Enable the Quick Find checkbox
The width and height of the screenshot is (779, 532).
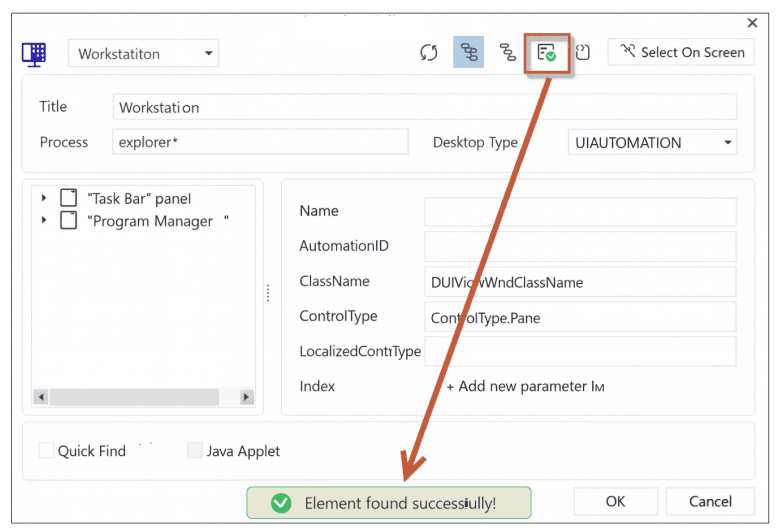46,451
